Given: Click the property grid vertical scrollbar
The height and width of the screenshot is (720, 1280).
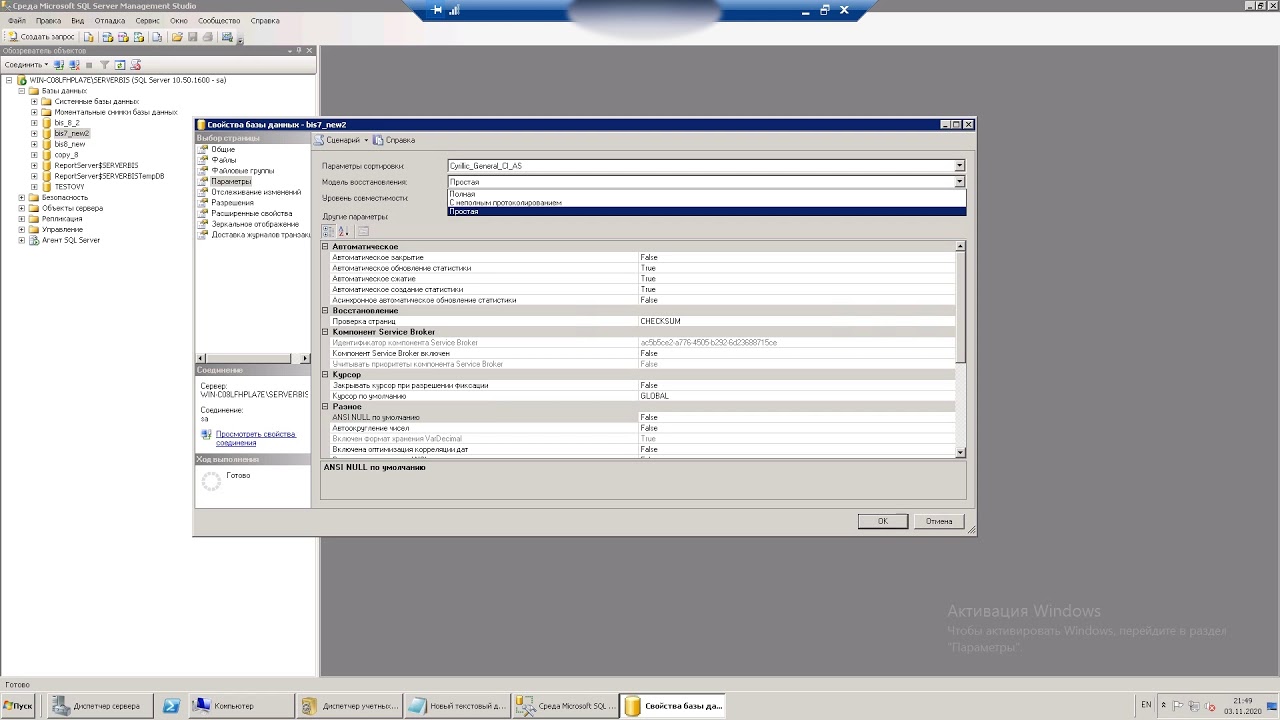Looking at the screenshot, I should (x=961, y=352).
